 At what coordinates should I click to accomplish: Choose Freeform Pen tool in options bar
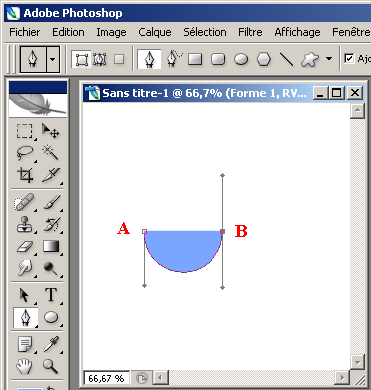[174, 59]
